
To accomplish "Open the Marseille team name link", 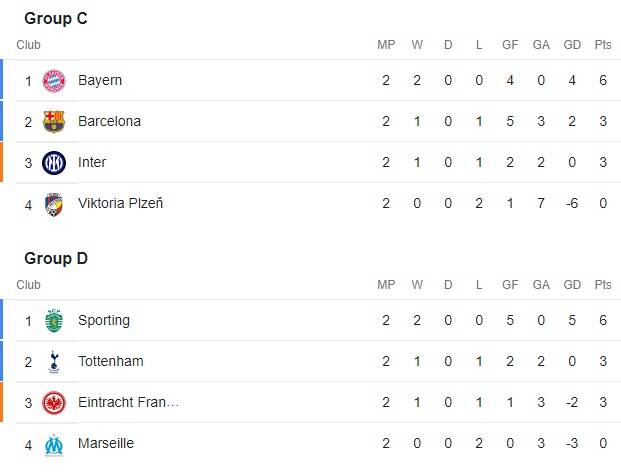I will click(106, 444).
